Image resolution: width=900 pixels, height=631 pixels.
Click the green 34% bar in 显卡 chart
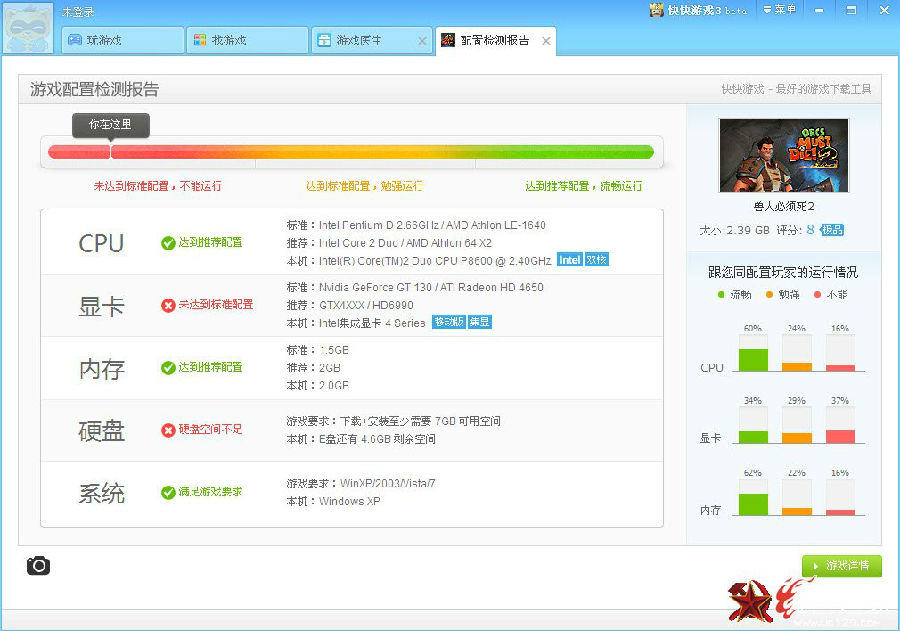coord(753,437)
